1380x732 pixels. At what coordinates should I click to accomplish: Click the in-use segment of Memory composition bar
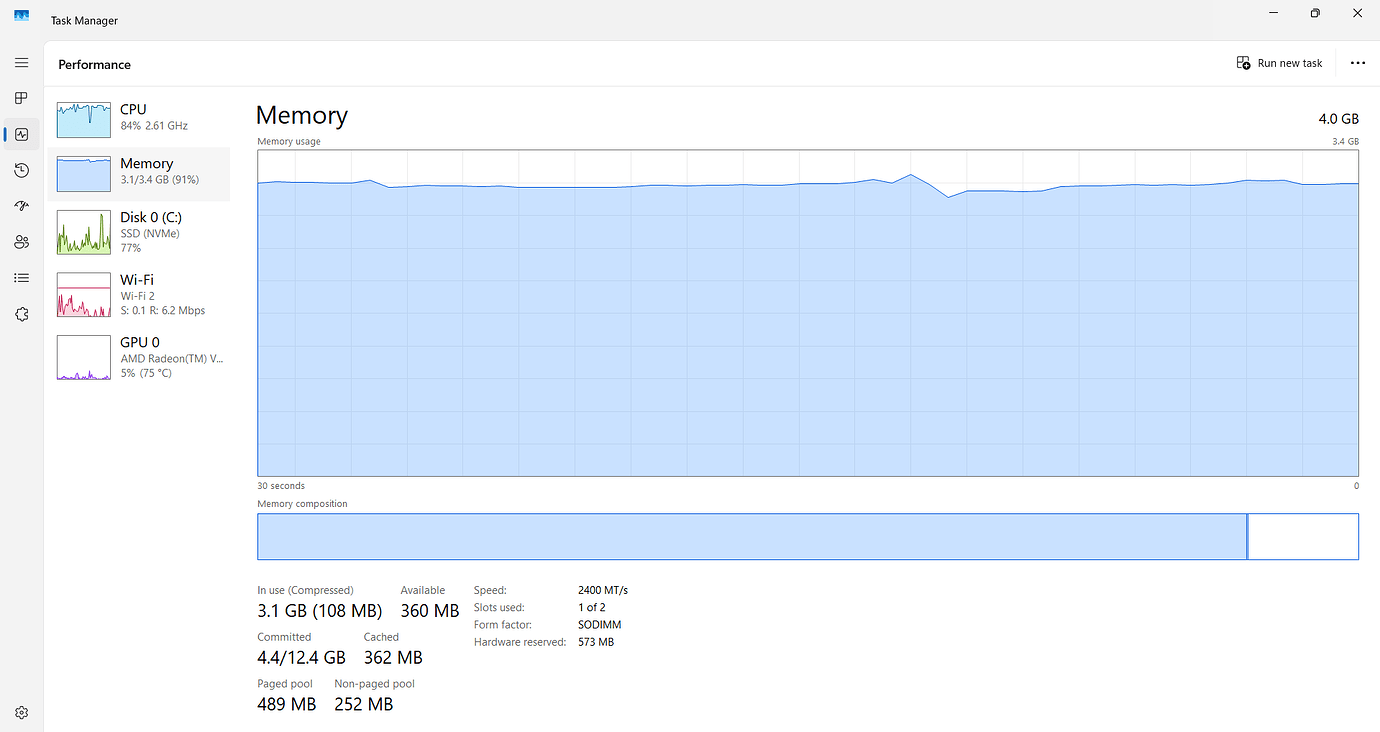click(752, 536)
